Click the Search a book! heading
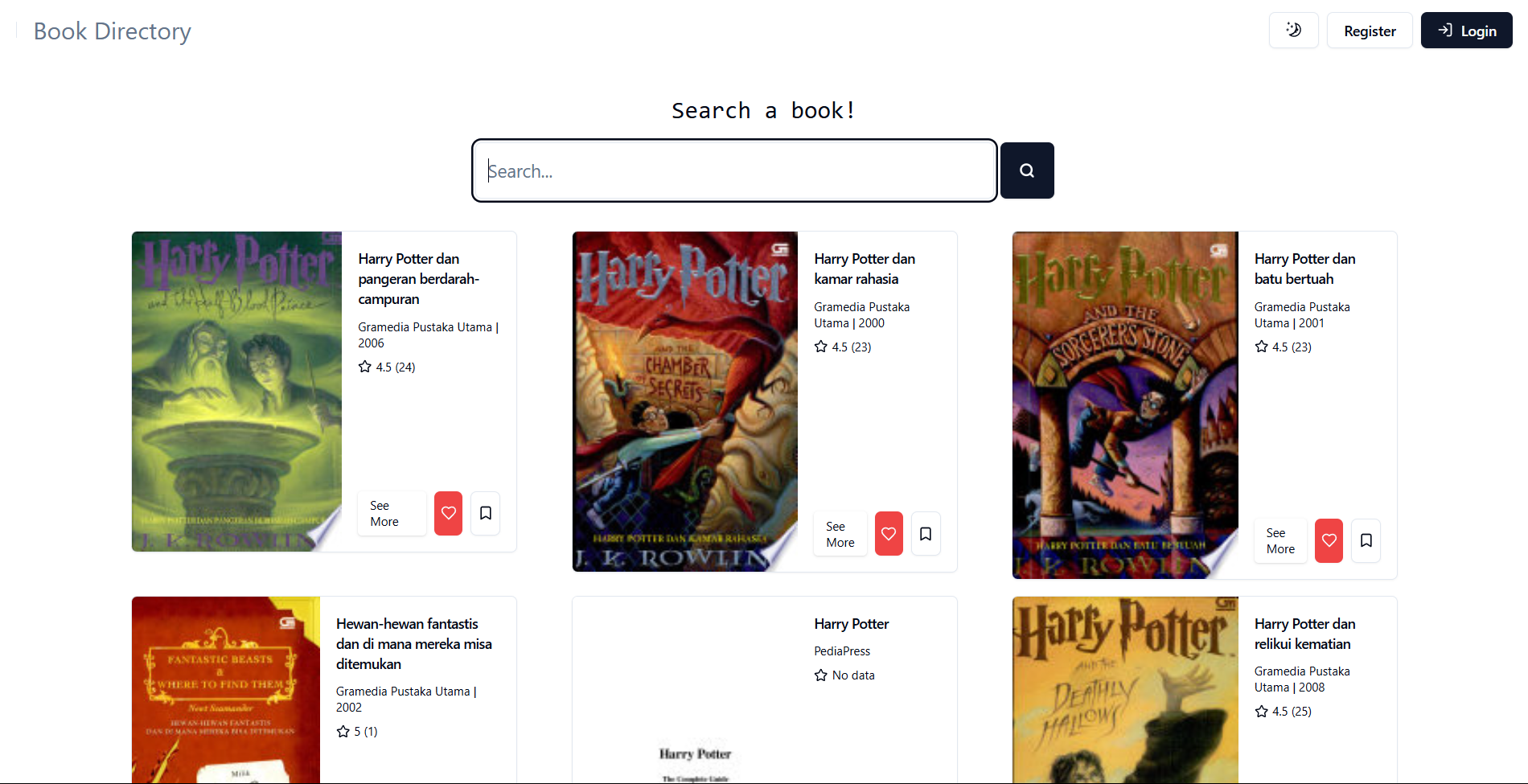This screenshot has width=1528, height=784. coord(763,110)
